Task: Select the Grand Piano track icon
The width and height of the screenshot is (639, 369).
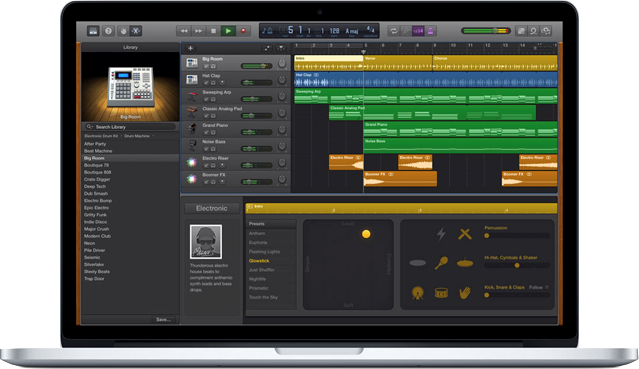Action: [x=192, y=129]
